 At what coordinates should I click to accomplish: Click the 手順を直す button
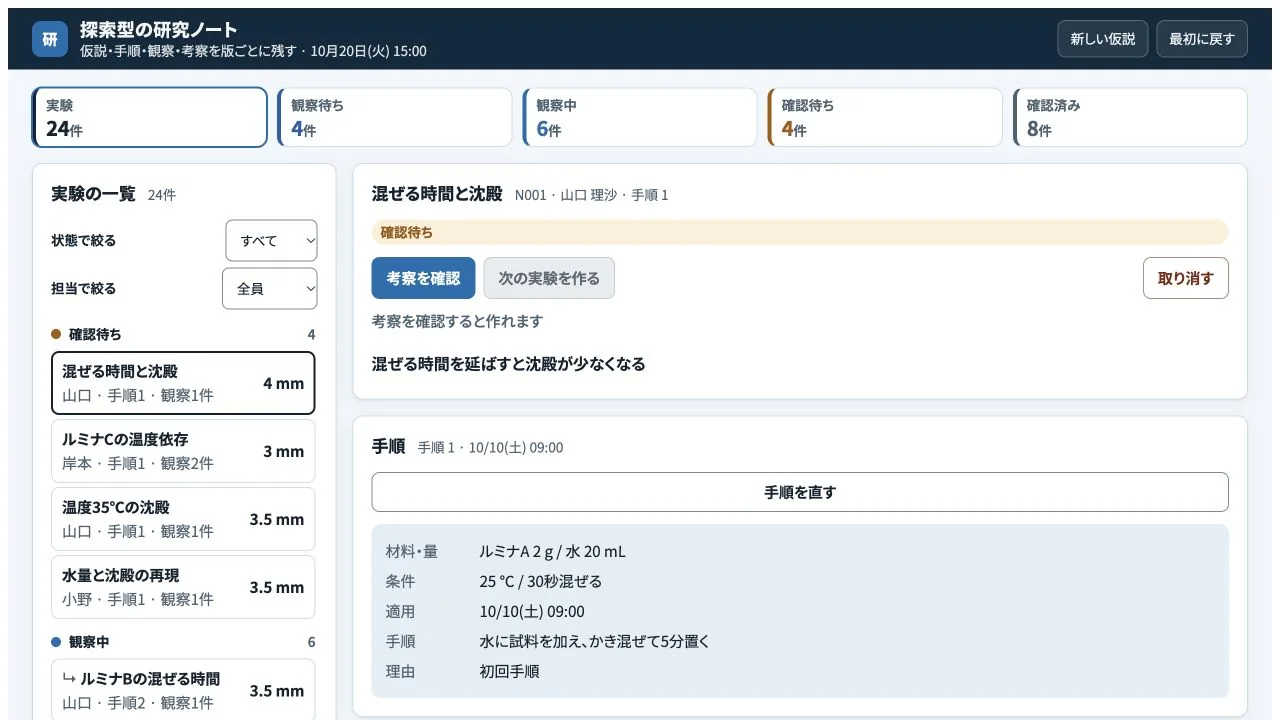pyautogui.click(x=800, y=492)
